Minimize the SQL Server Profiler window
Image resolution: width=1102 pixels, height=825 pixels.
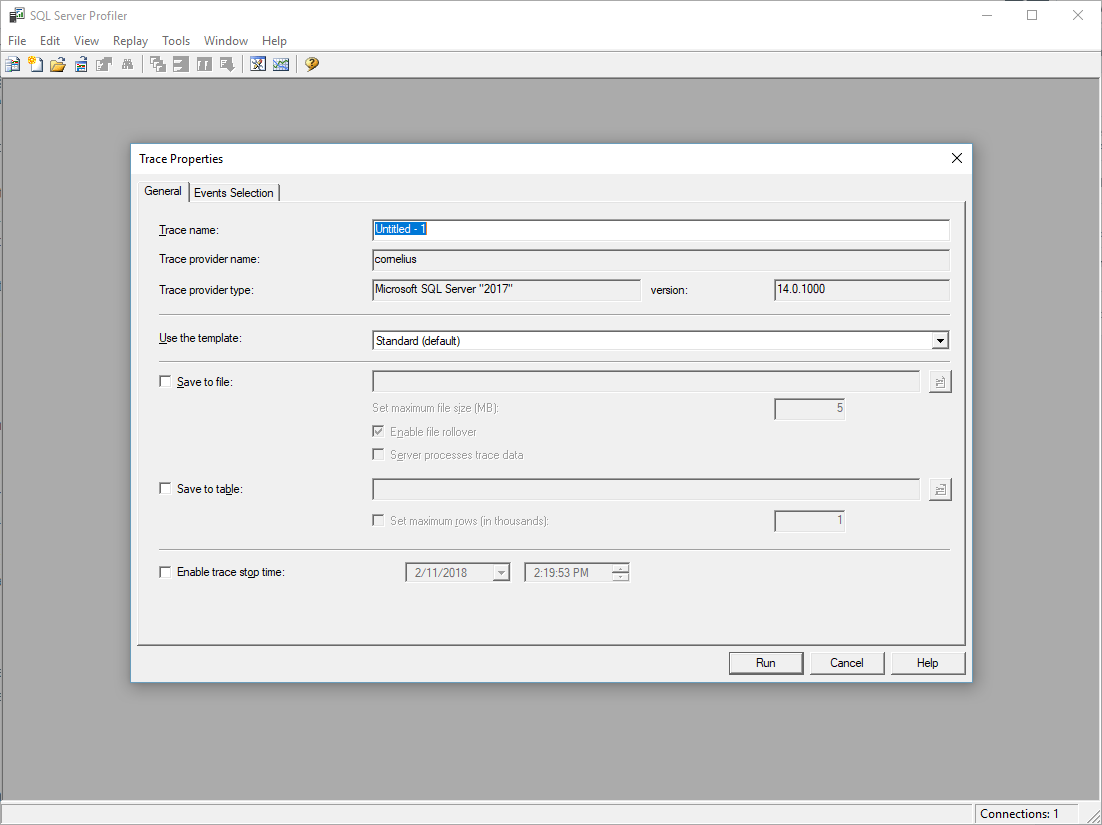987,15
